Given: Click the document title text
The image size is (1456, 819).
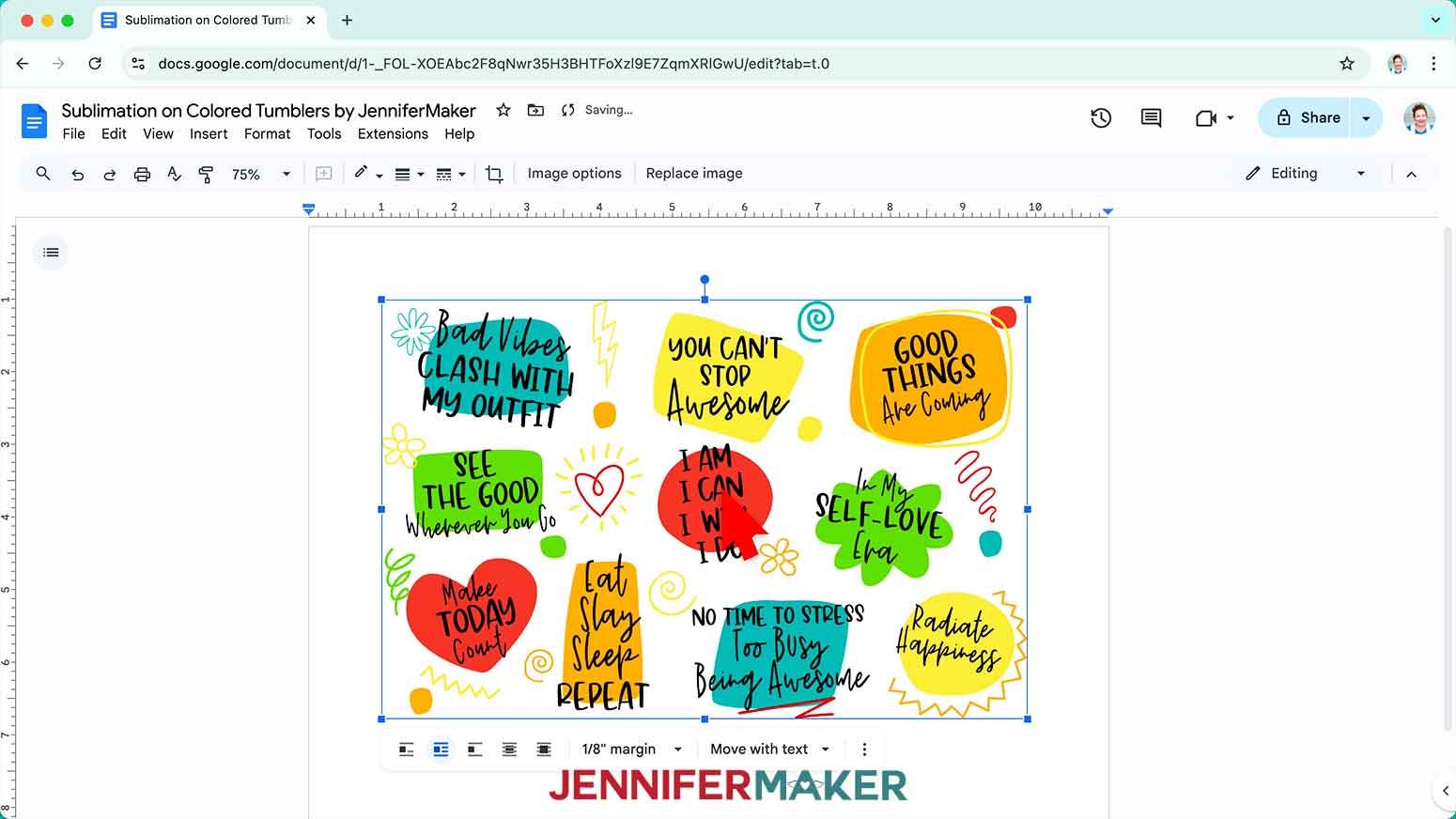Looking at the screenshot, I should 269,111.
